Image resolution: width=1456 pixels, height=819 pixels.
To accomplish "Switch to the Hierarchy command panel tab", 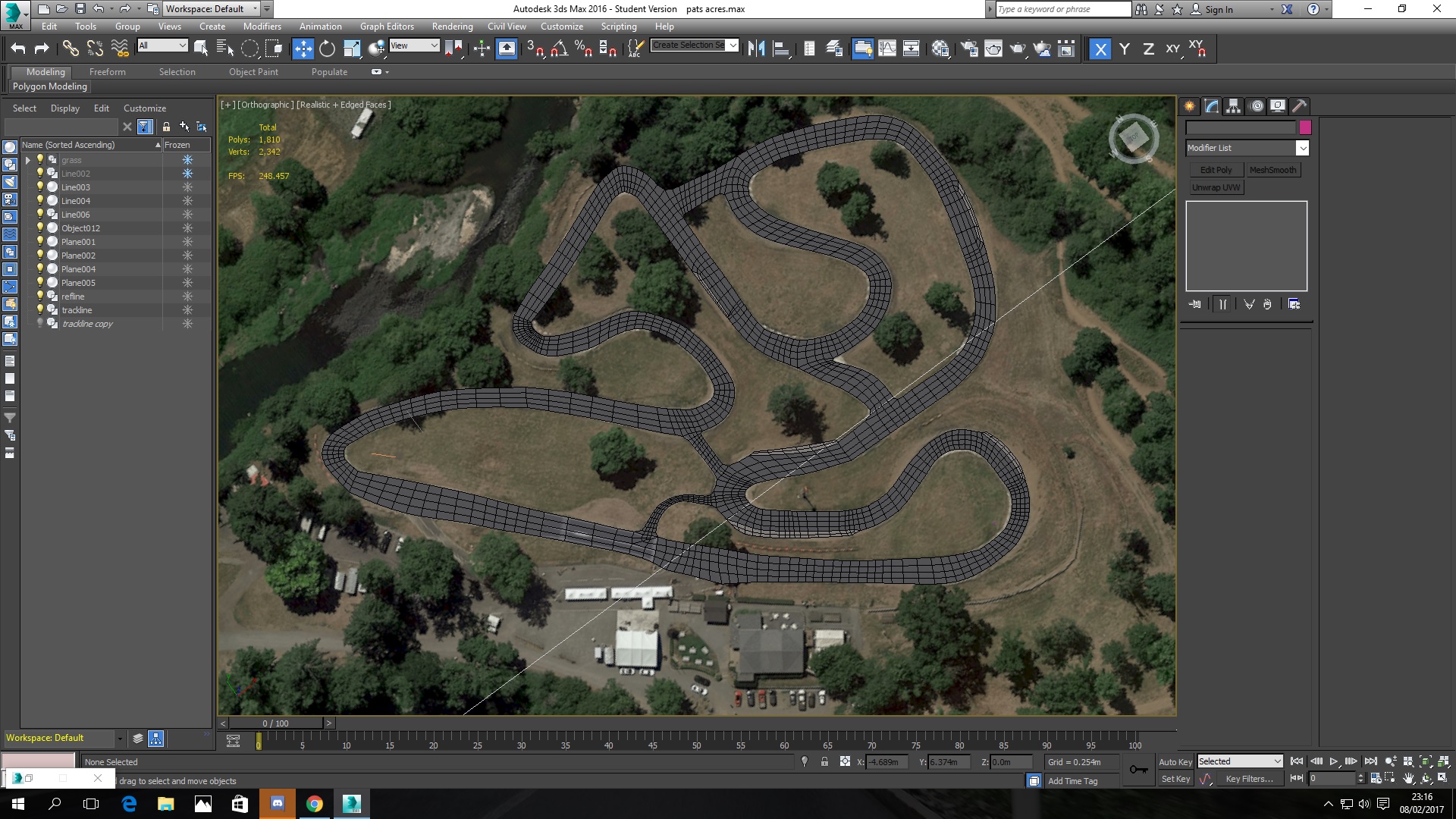I will (x=1233, y=106).
